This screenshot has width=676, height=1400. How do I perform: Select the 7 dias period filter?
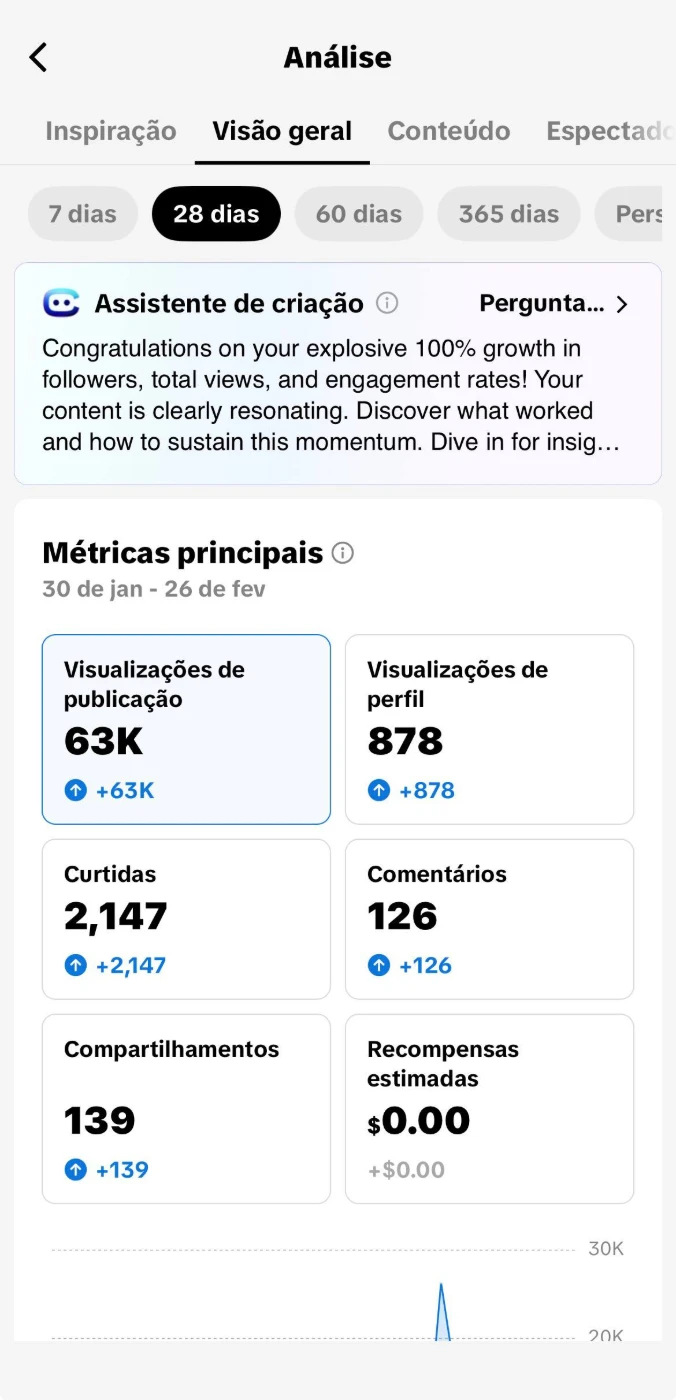coord(82,214)
